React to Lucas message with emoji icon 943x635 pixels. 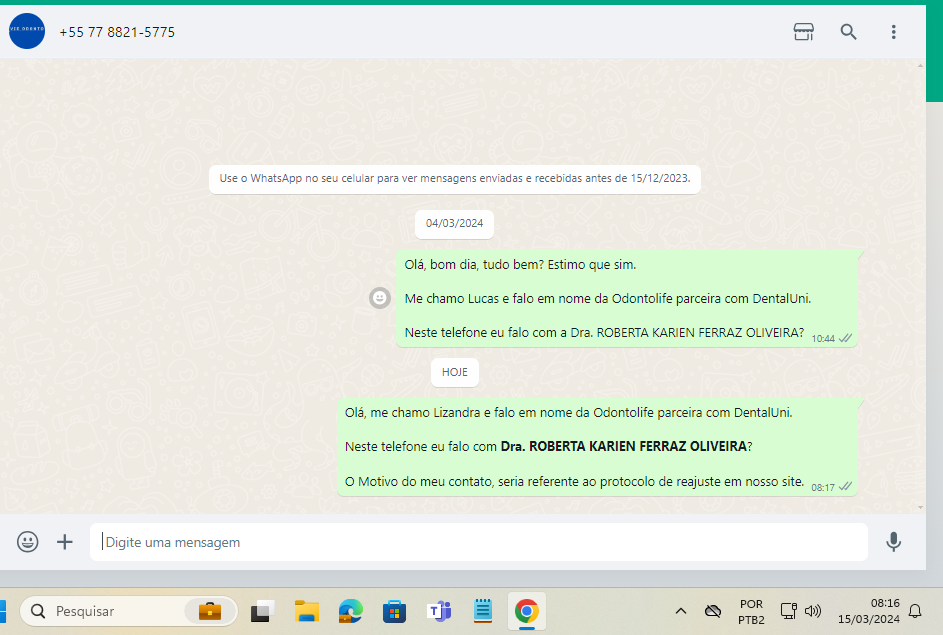point(380,298)
